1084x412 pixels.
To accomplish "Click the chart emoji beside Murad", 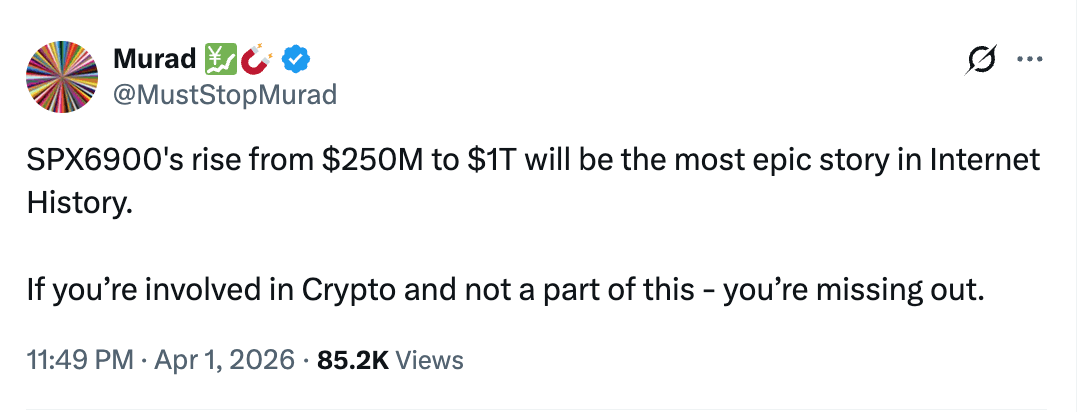I will coord(219,61).
